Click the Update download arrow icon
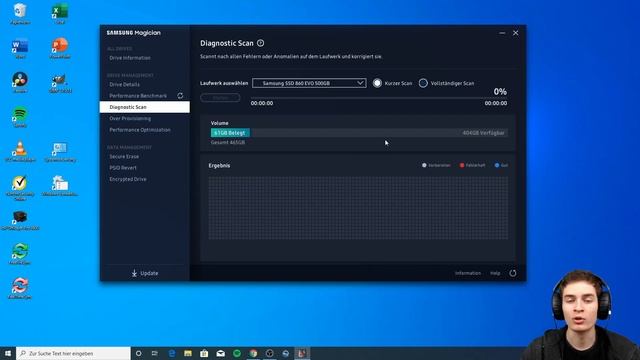 134,273
